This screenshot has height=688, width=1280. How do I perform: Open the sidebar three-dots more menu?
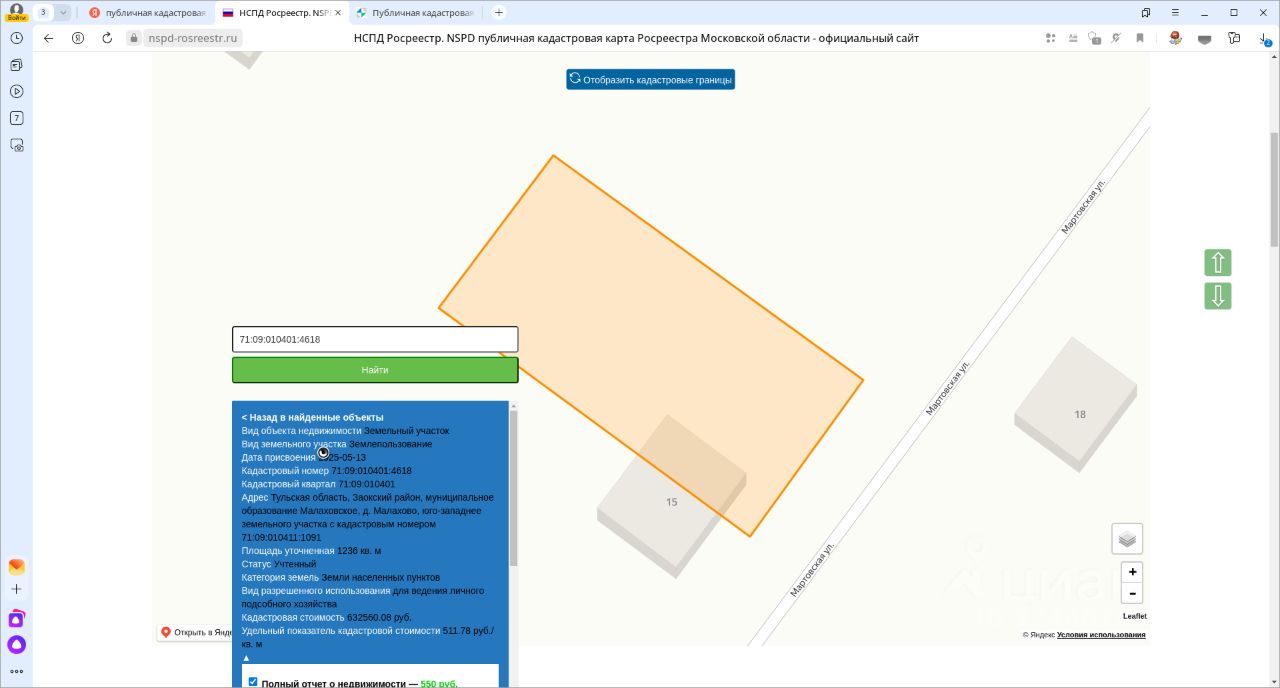tap(16, 671)
